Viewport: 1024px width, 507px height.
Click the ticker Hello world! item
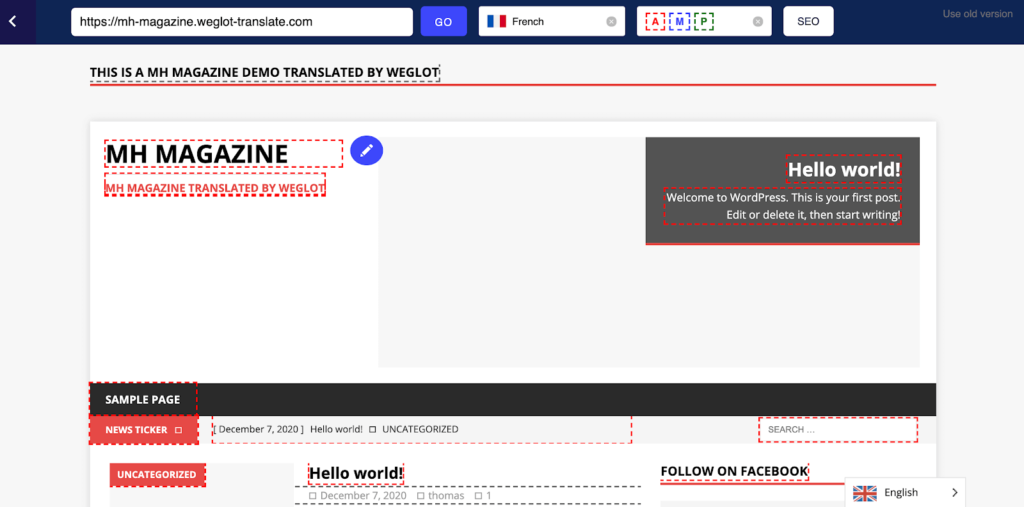pos(336,429)
